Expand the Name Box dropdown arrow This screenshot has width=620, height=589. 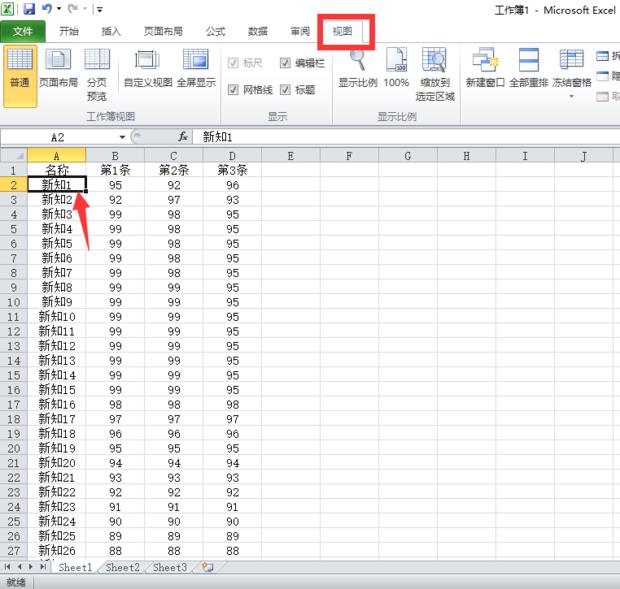click(122, 137)
